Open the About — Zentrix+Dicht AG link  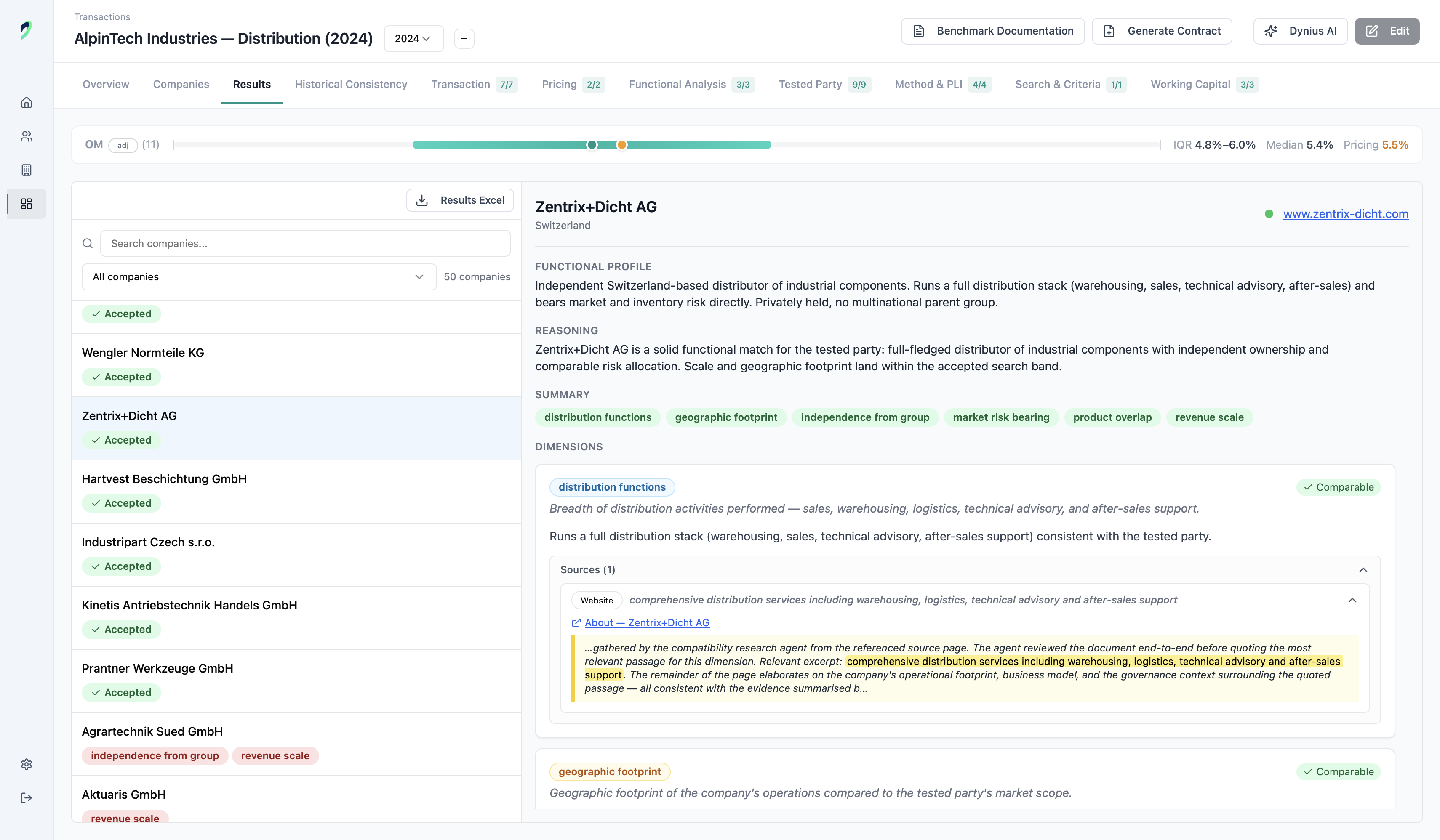click(x=647, y=623)
